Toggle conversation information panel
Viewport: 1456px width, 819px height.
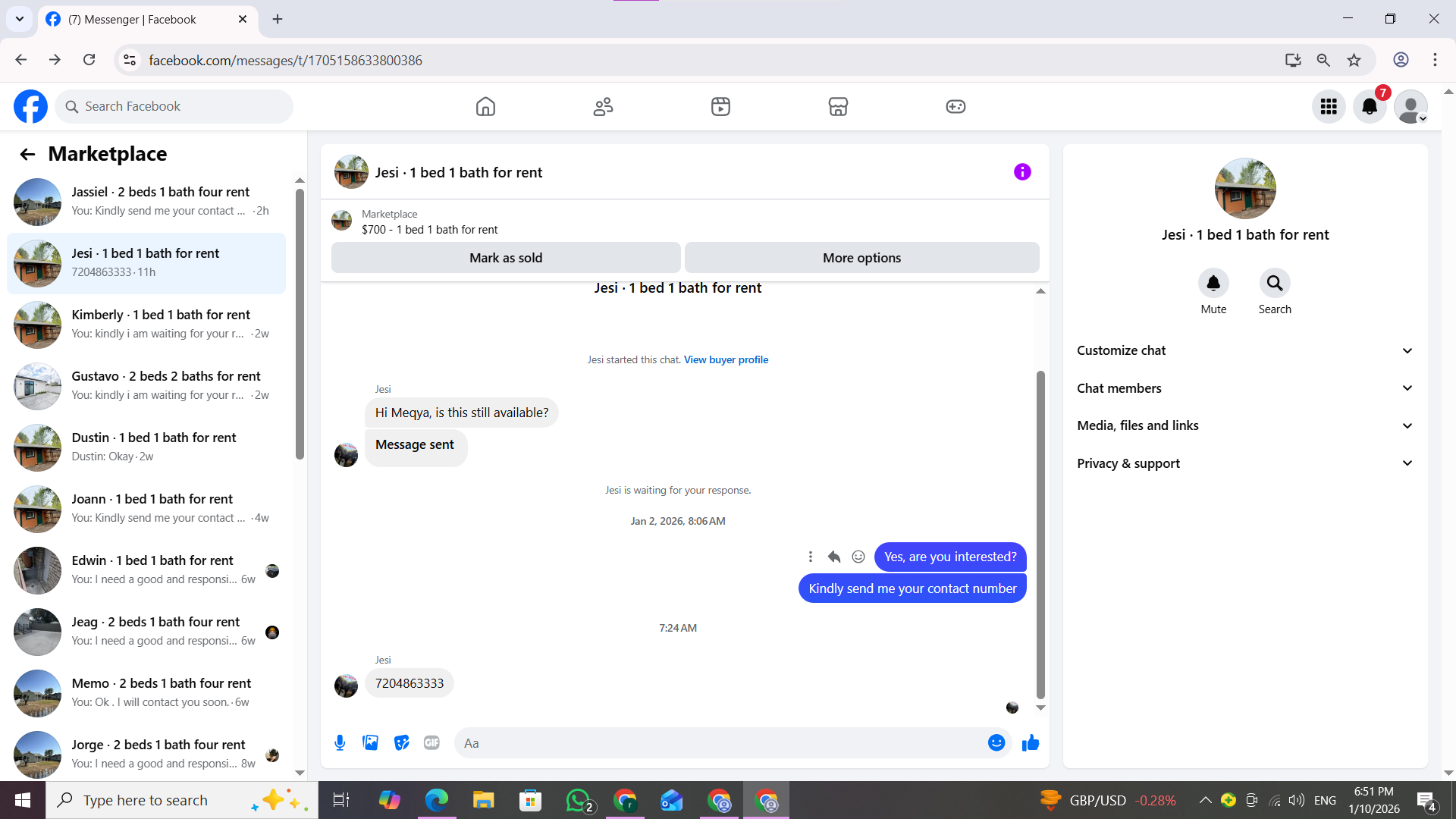coord(1022,172)
